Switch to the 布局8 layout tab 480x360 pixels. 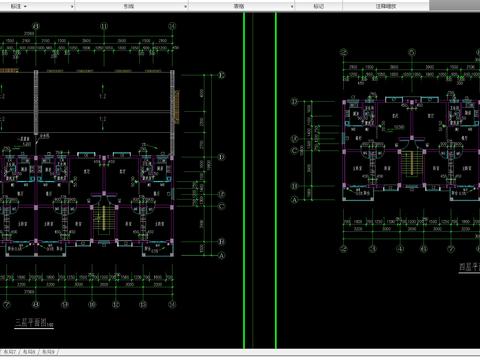coord(29,352)
